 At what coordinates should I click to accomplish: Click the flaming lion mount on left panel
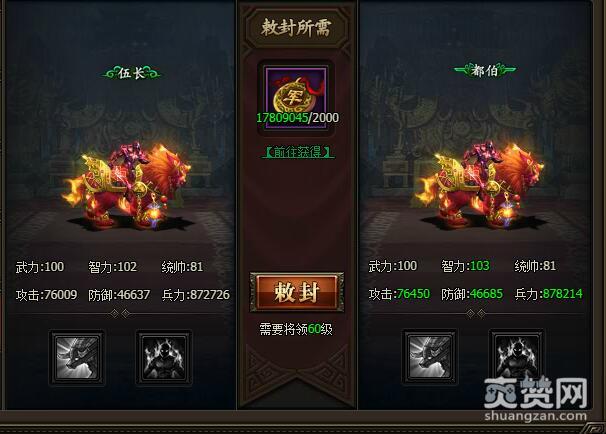point(128,187)
